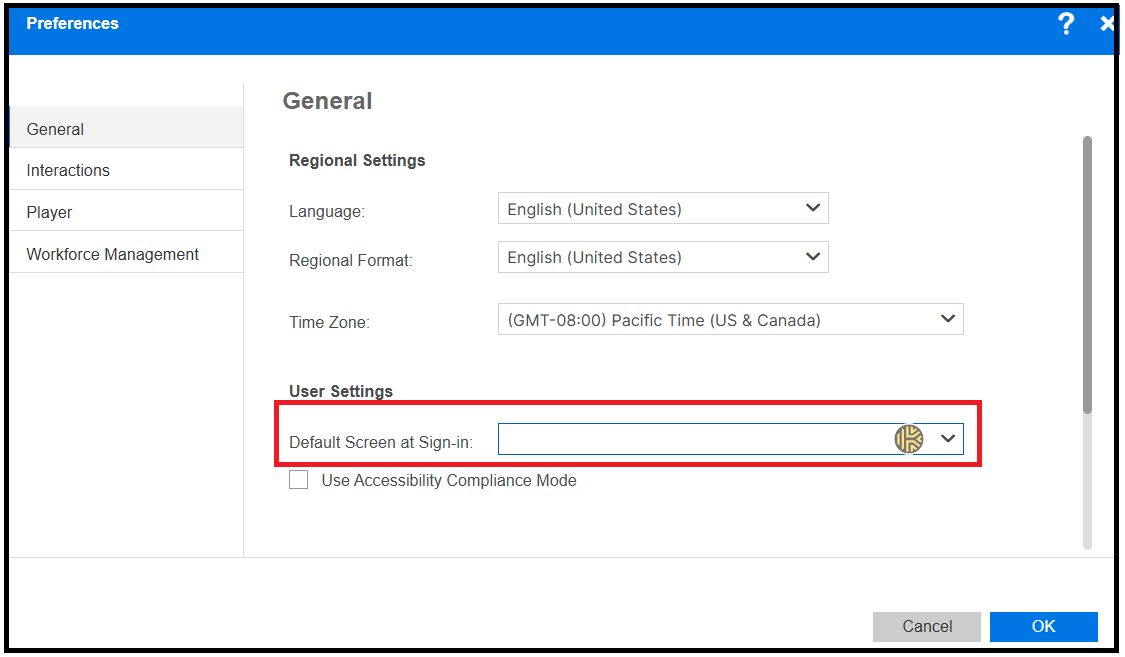Expand Default Screen at Sign-in chevron
Viewport: 1125px width, 657px height.
point(948,439)
